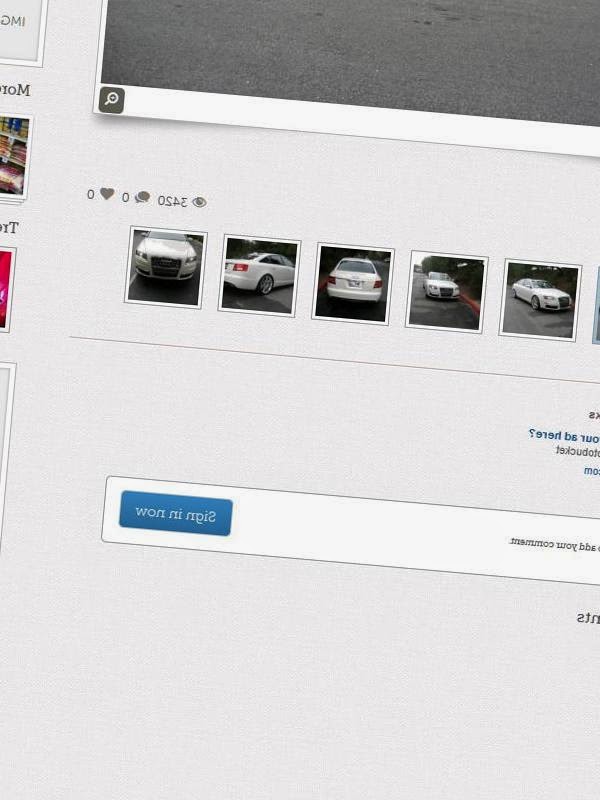Viewport: 600px width, 800px height.
Task: Open the grocery shelf thumbnail in sidebar
Action: pyautogui.click(x=12, y=156)
